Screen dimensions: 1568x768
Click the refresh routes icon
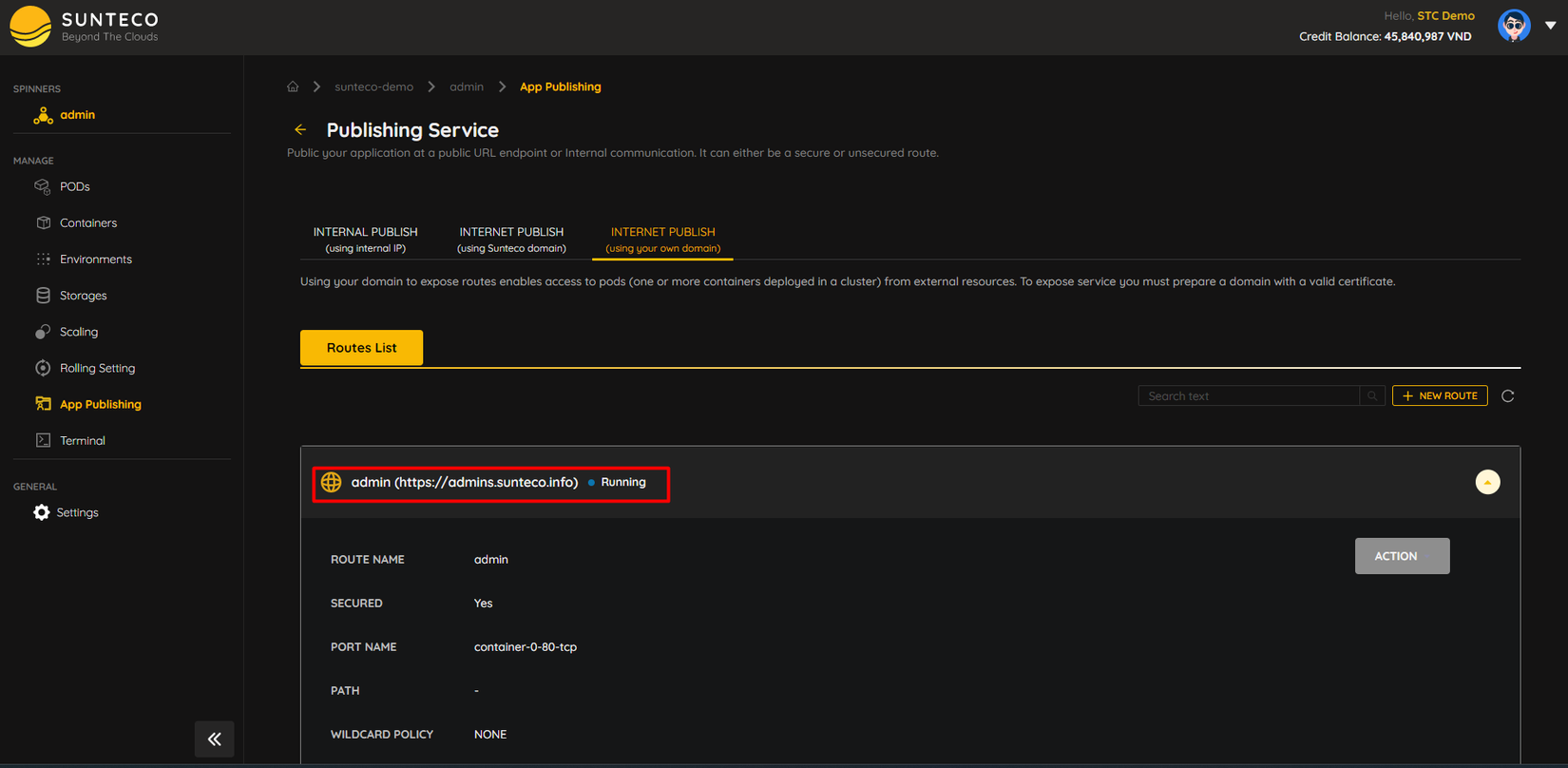(x=1507, y=395)
